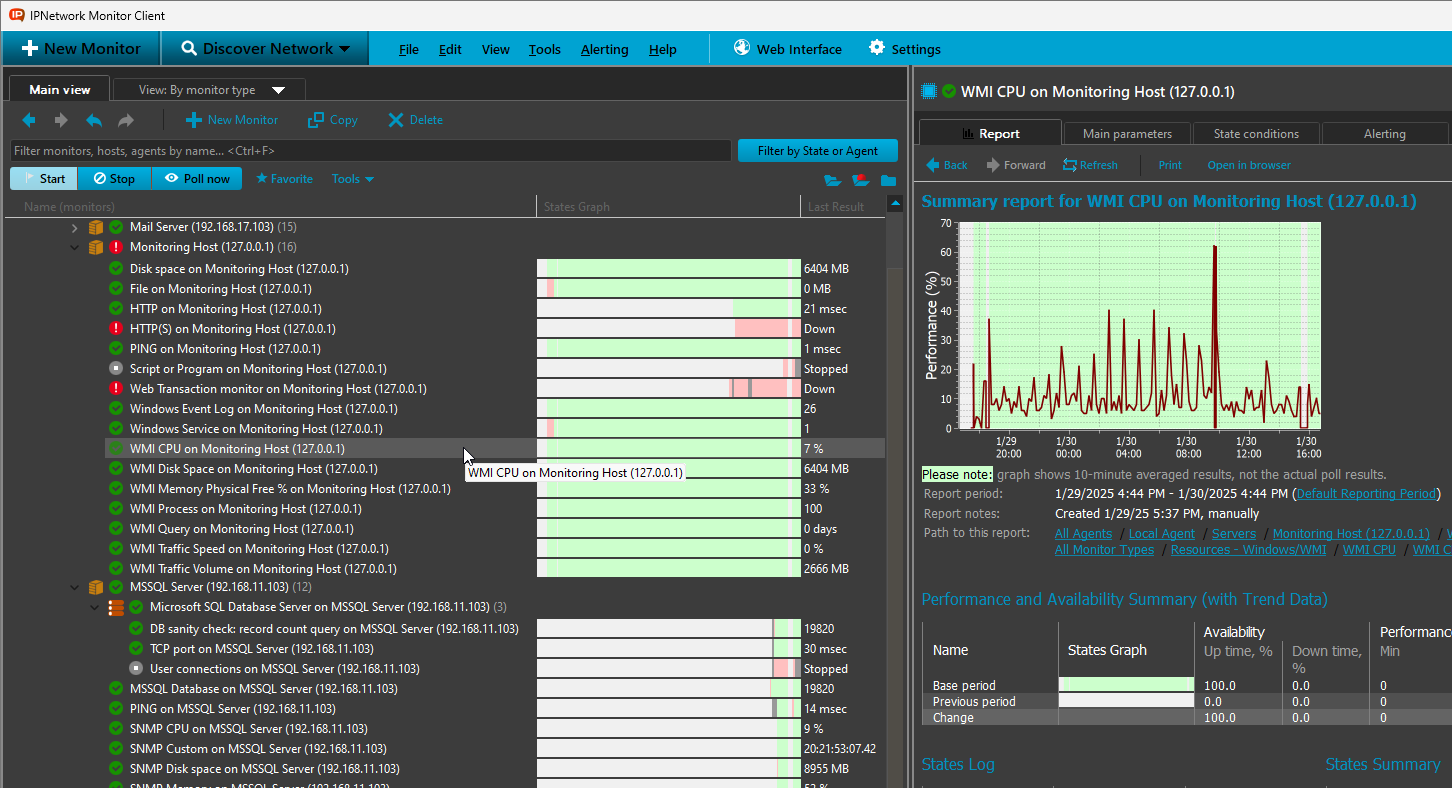Open the Default Reporting Period link
The height and width of the screenshot is (788, 1452).
coord(1366,493)
